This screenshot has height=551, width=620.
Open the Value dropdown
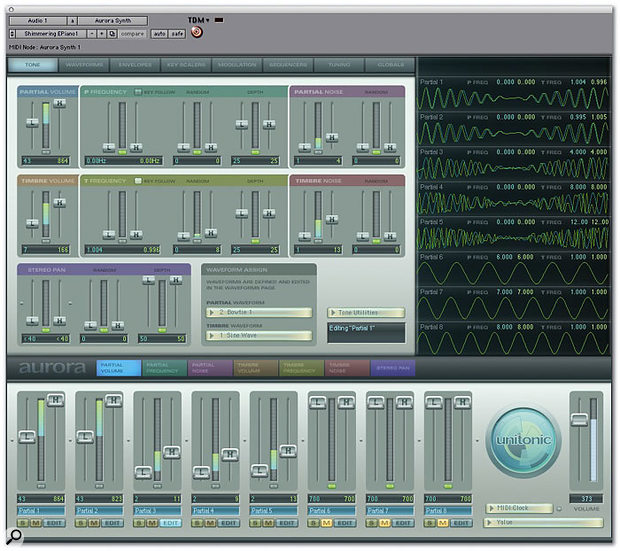pyautogui.click(x=543, y=523)
